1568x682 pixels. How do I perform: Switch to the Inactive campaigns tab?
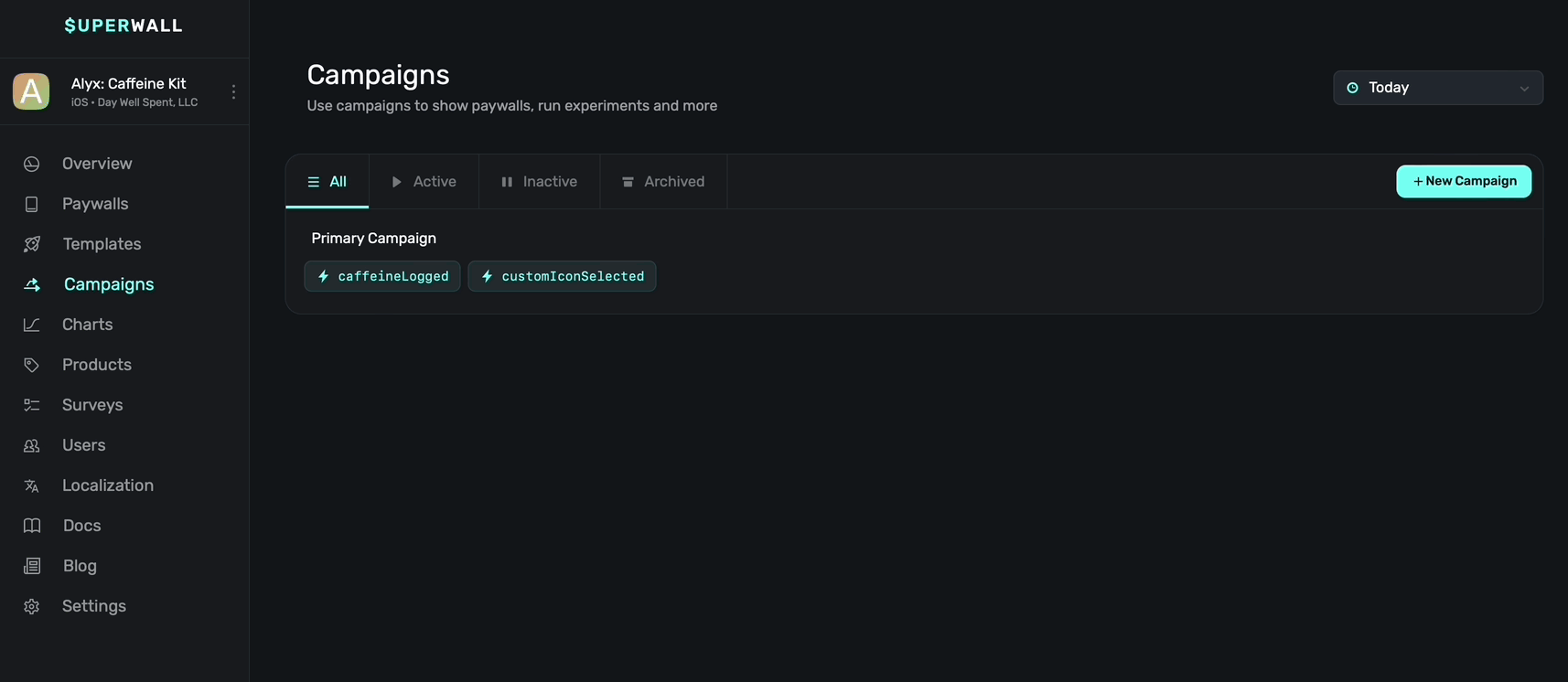tap(539, 182)
